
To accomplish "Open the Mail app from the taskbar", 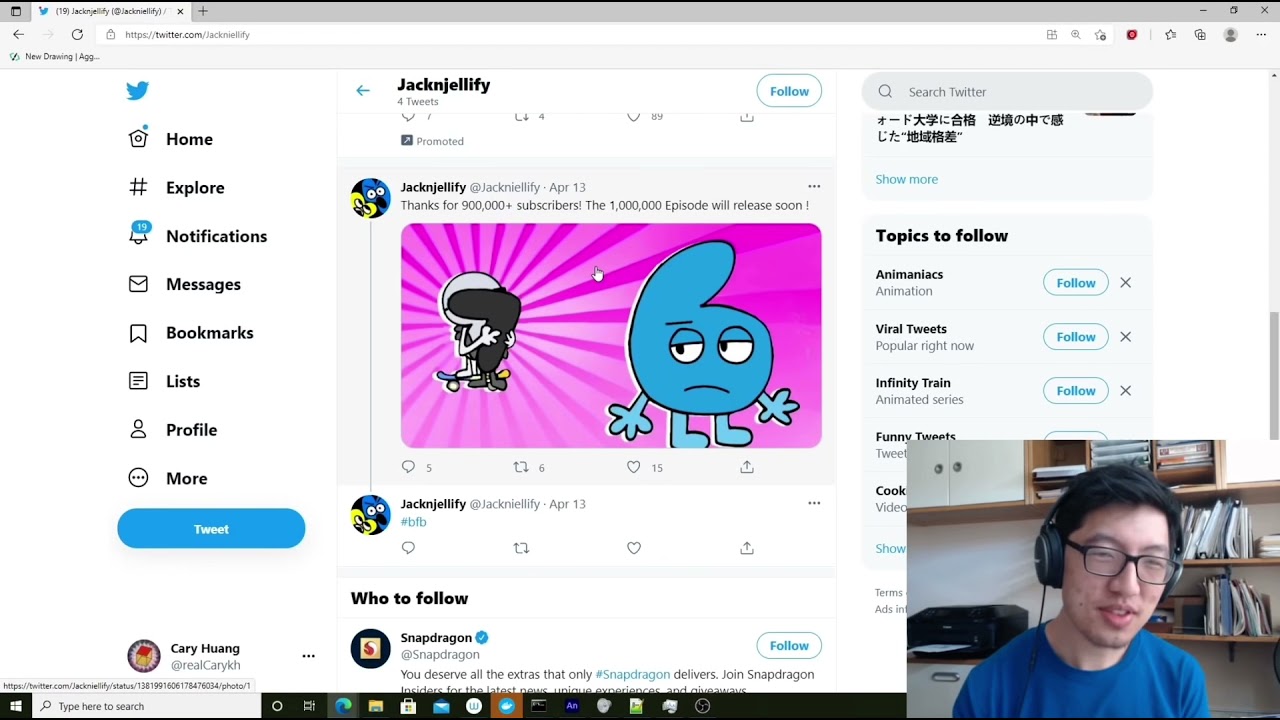I will [441, 706].
